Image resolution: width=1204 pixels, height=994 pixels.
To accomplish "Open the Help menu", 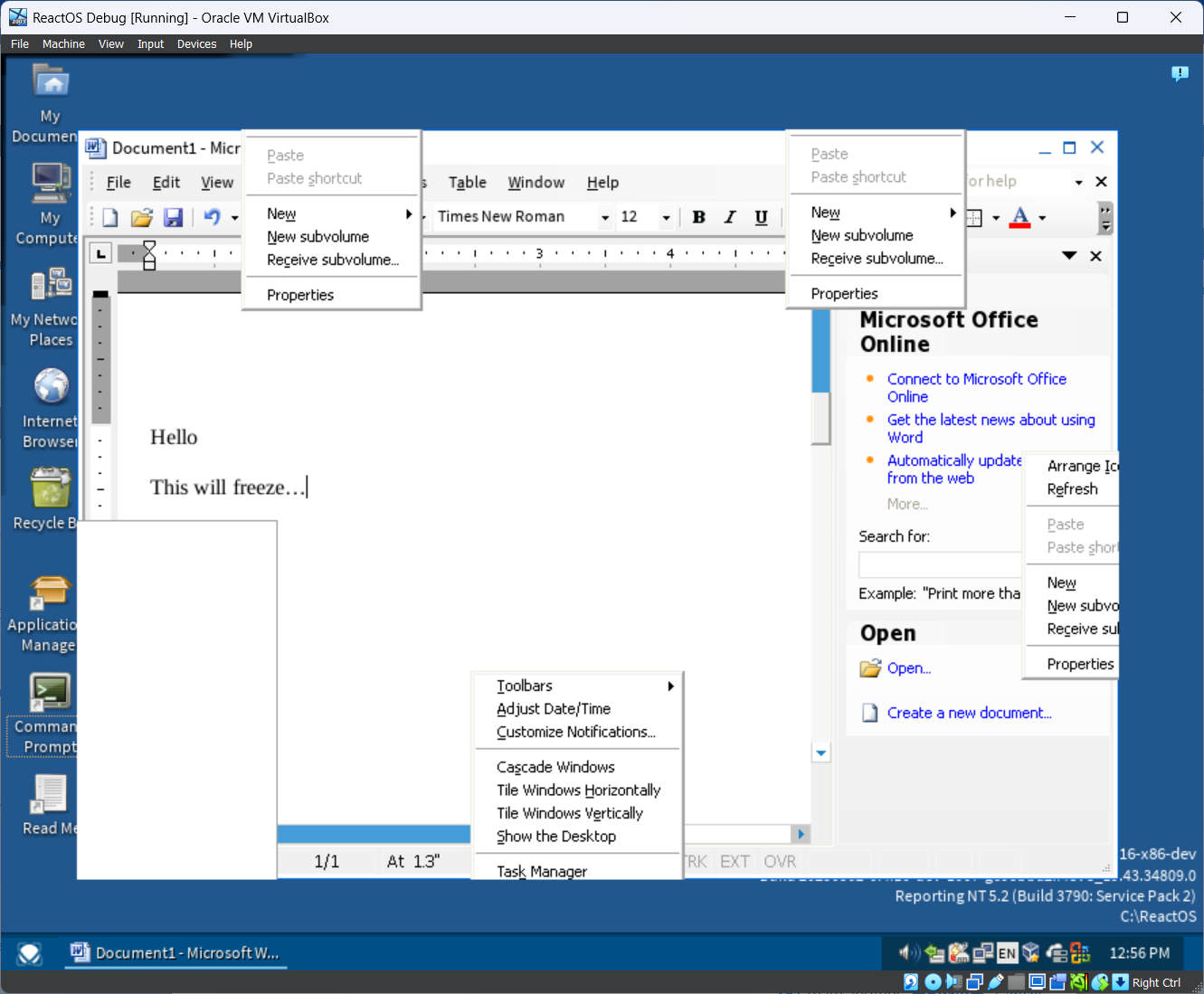I will pos(602,183).
